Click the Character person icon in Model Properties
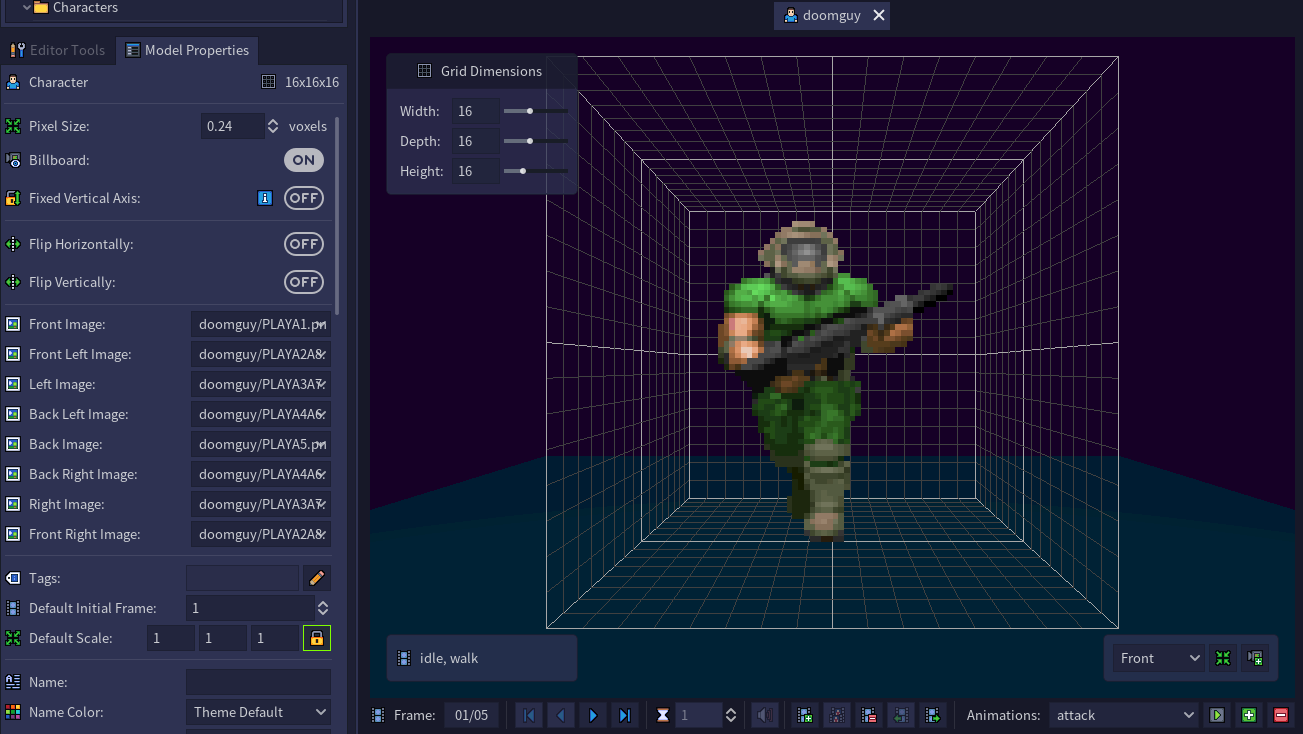 click(13, 82)
